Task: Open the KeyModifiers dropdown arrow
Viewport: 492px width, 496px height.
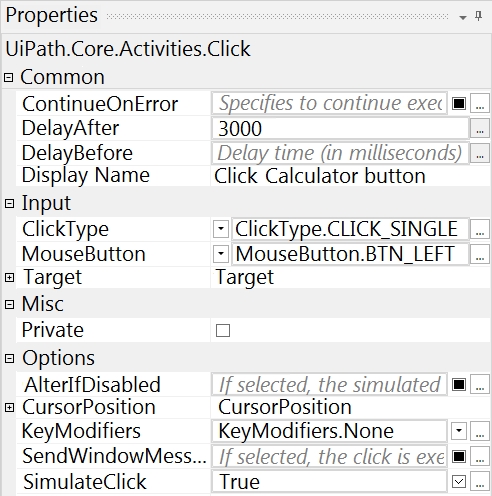Action: pyautogui.click(x=459, y=431)
